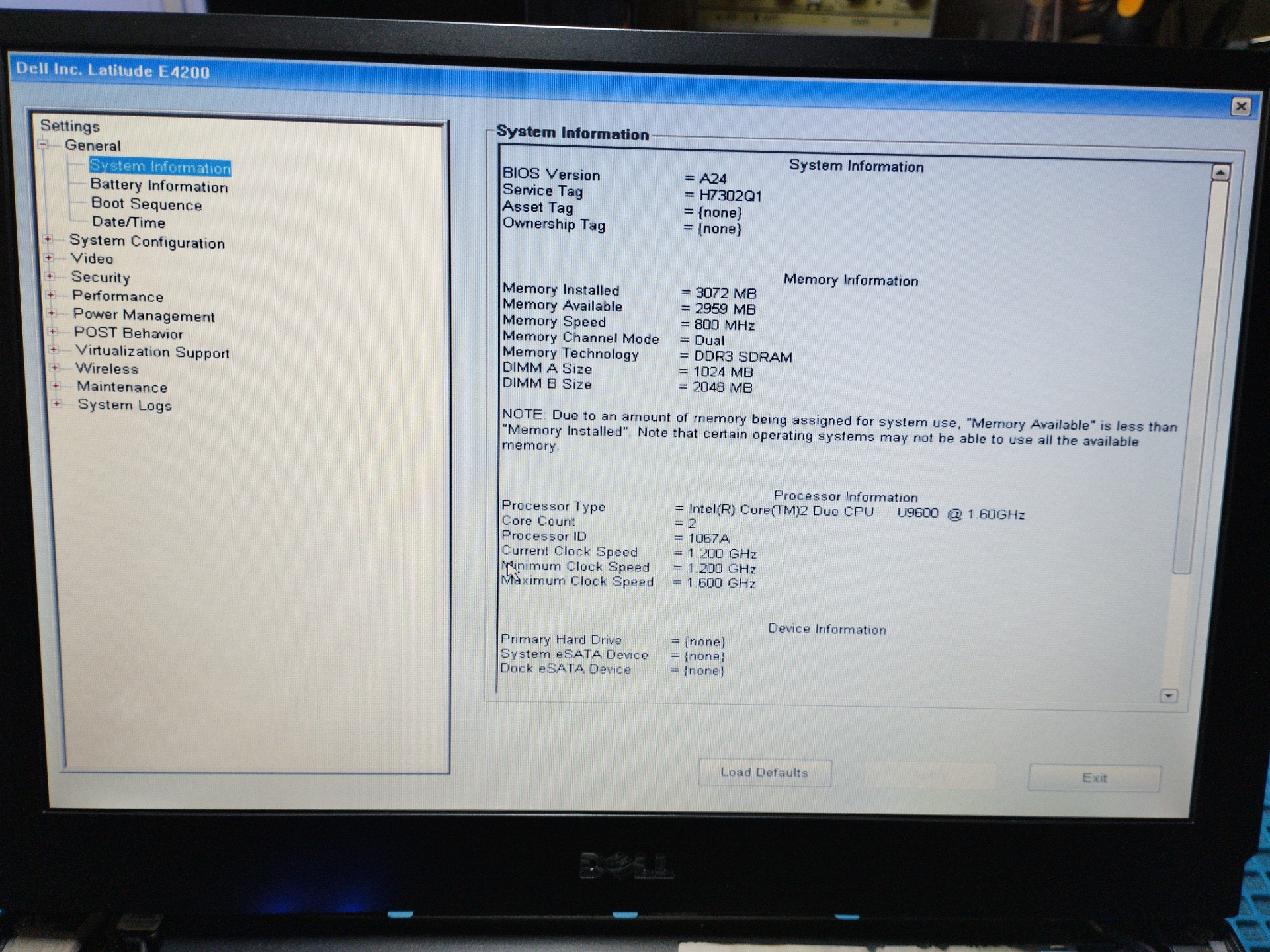This screenshot has height=952, width=1270.
Task: Click the BIOS Version value A24
Action: click(x=712, y=178)
